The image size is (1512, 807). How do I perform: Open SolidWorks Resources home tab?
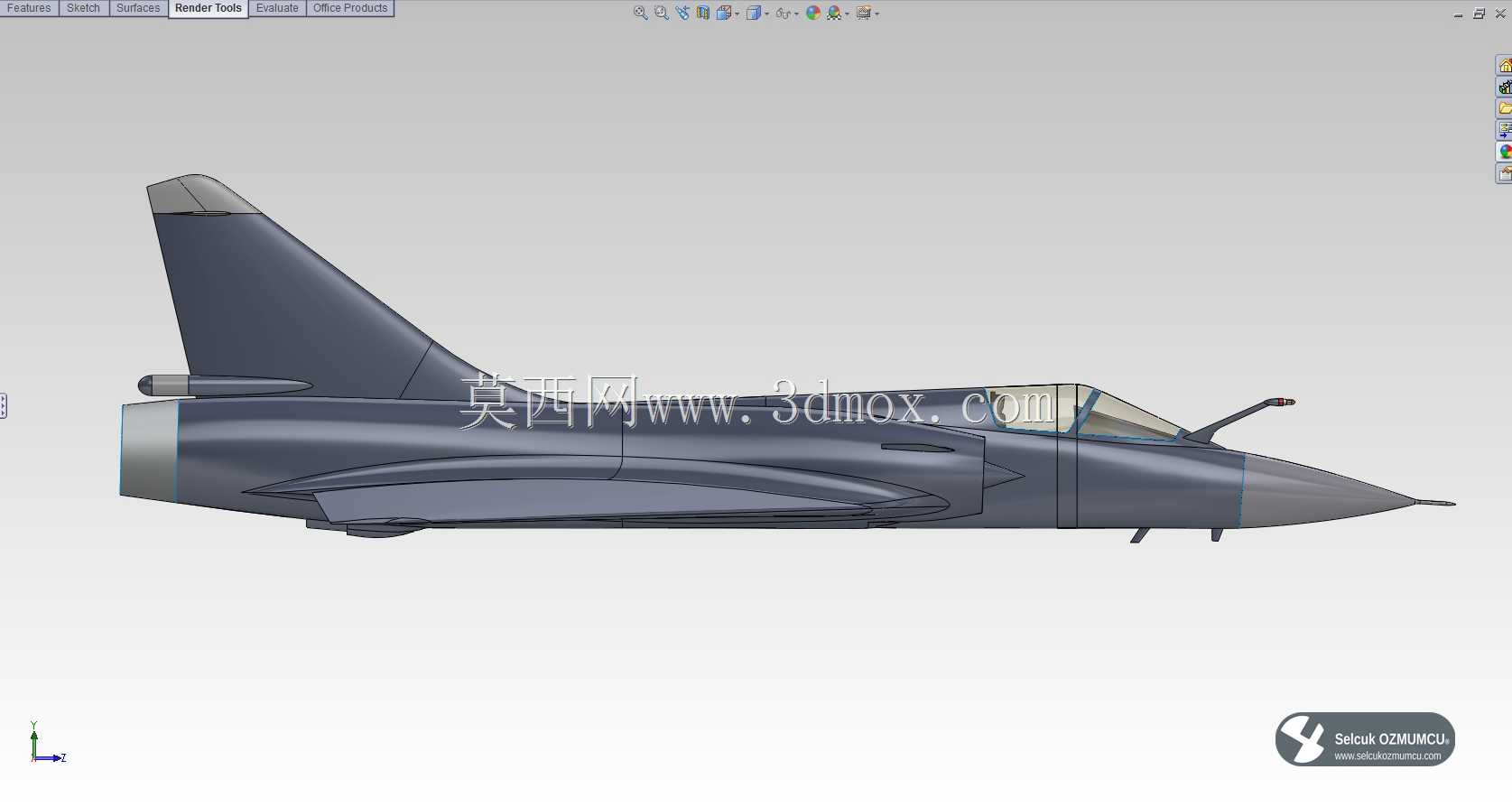pos(1504,65)
